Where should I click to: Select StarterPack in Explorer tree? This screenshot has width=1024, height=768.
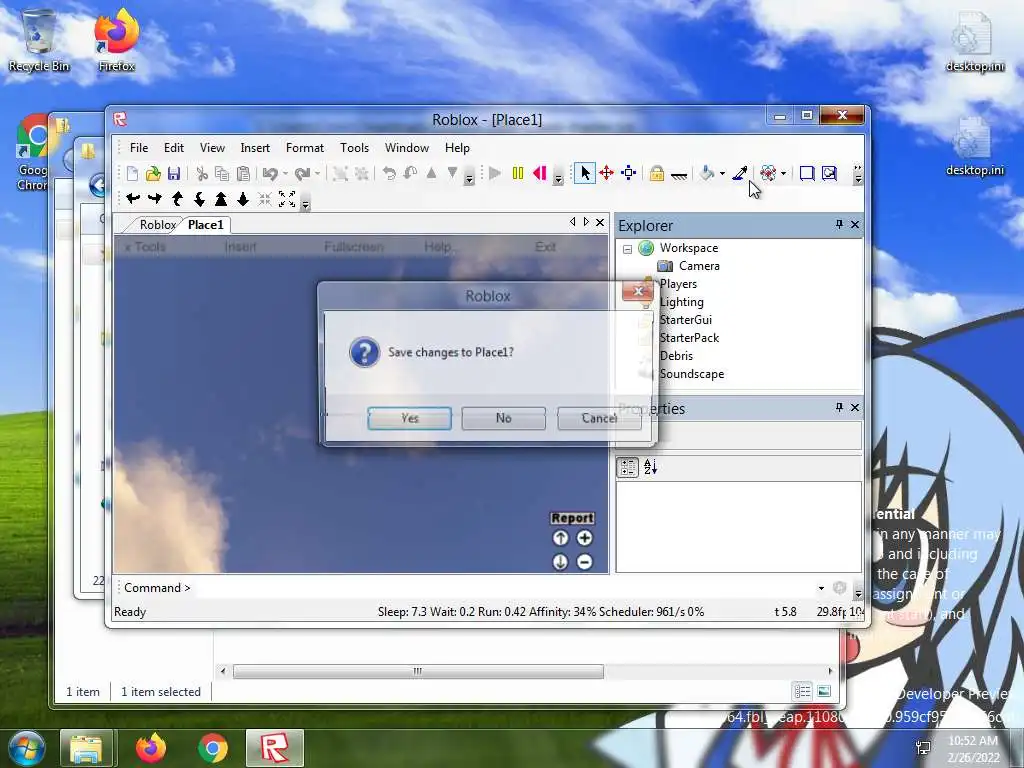coord(689,338)
